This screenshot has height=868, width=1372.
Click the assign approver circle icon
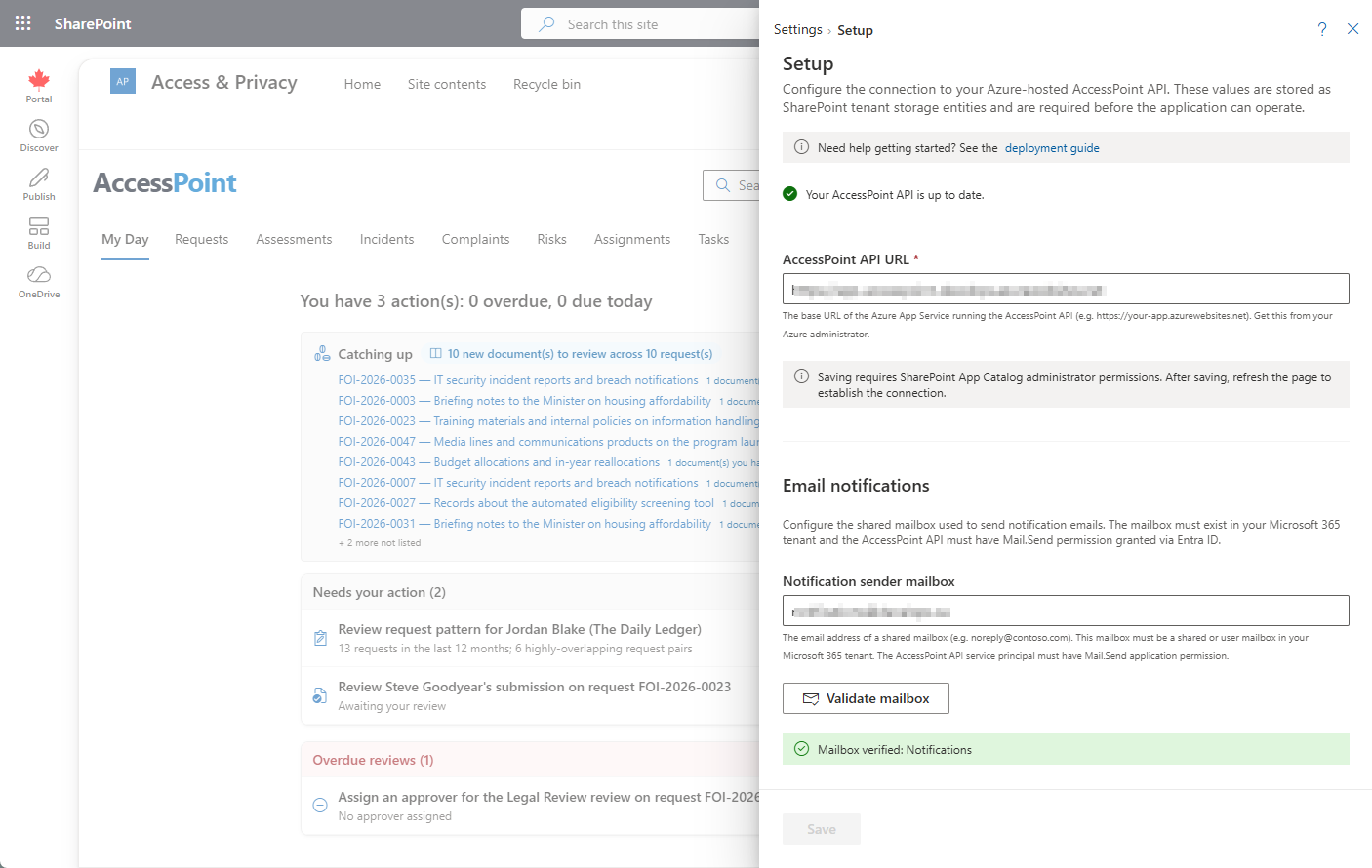coord(320,806)
